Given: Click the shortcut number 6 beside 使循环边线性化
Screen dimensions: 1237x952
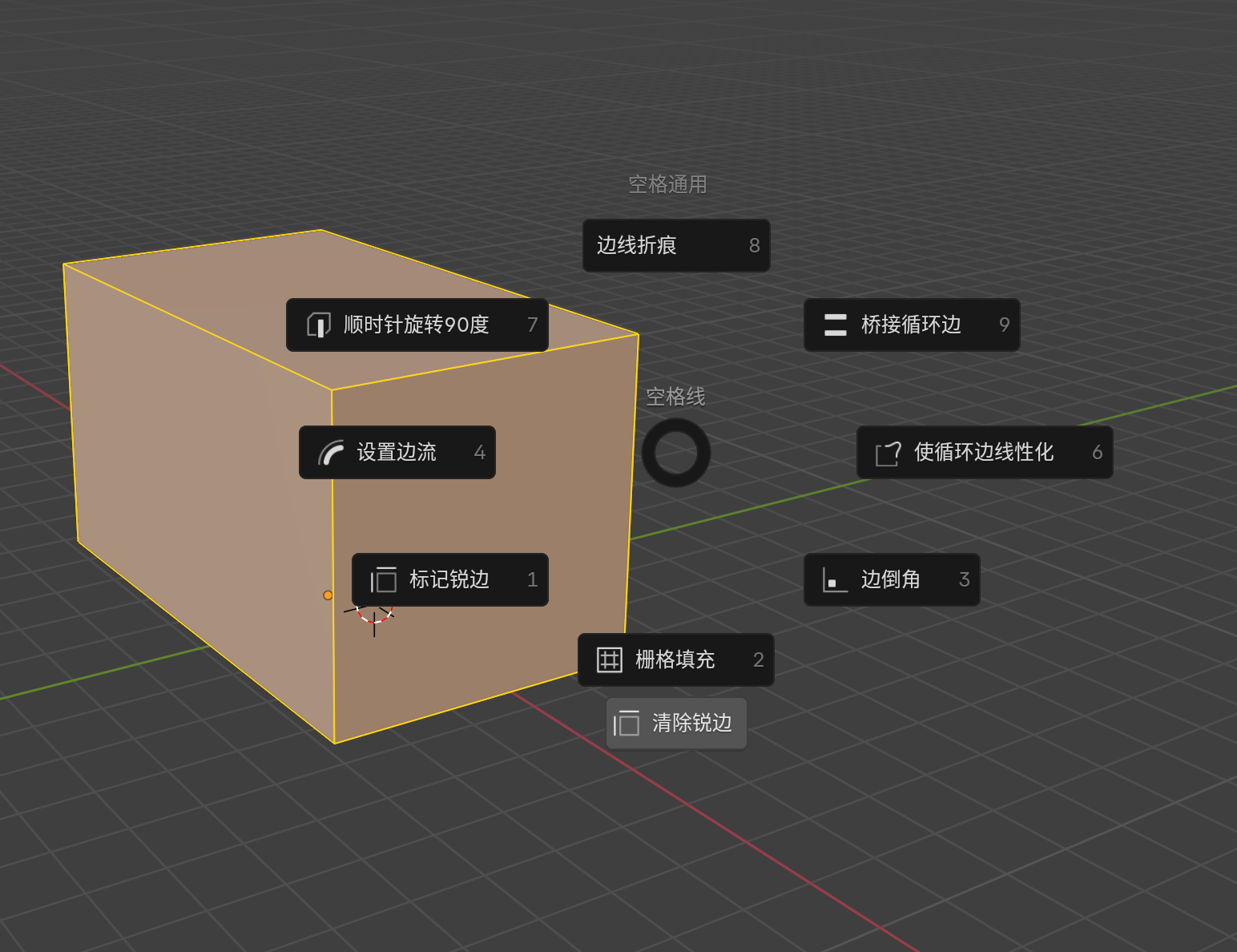Looking at the screenshot, I should point(1097,453).
